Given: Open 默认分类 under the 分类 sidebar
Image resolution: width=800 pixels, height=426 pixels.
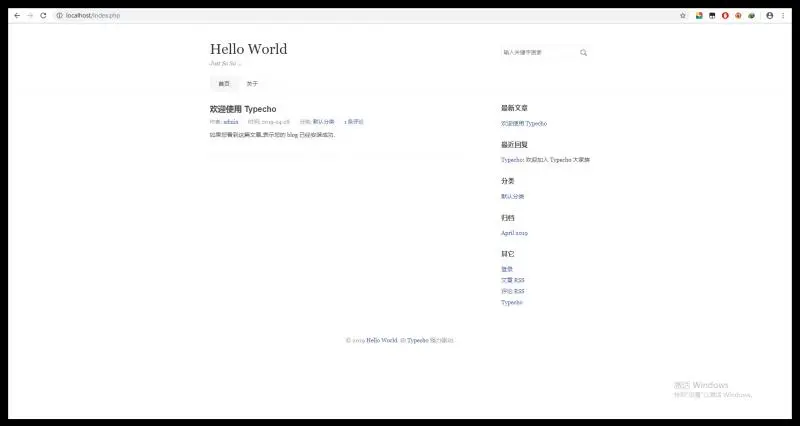Looking at the screenshot, I should 512,196.
